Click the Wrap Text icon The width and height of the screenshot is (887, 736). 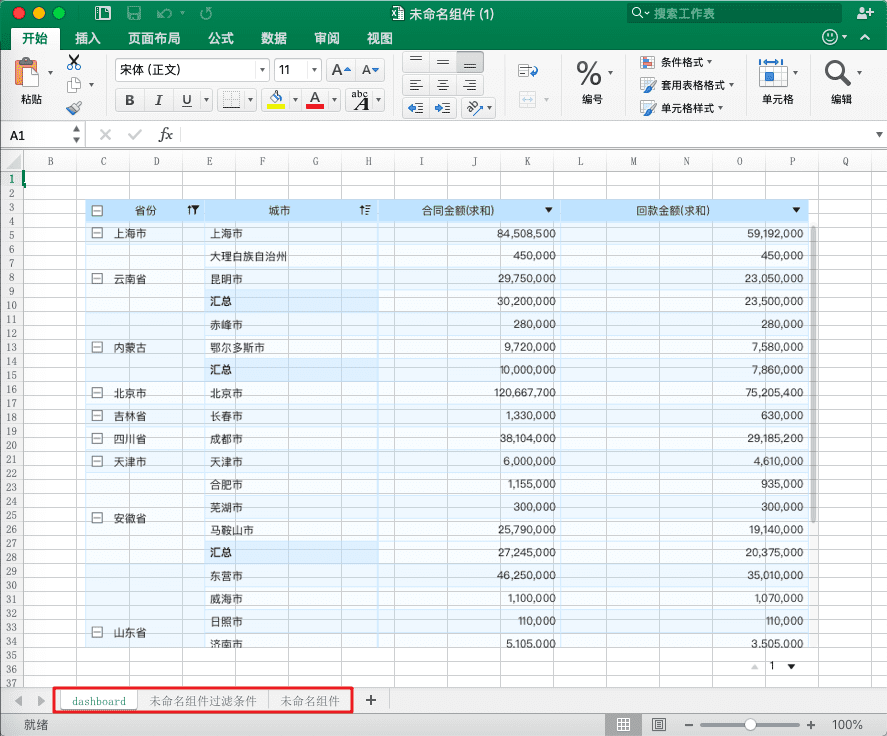(x=528, y=70)
